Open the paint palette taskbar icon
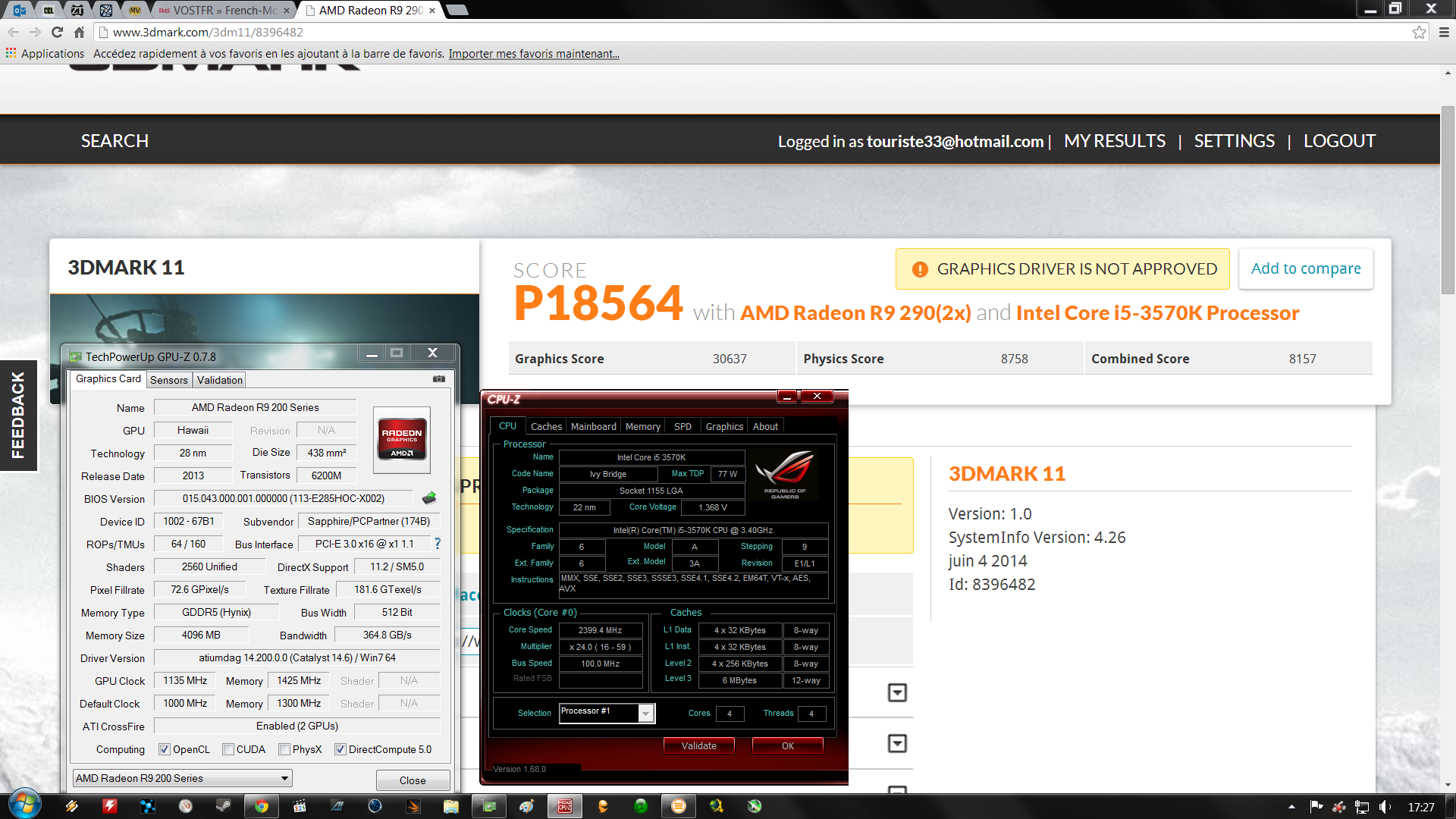Viewport: 1456px width, 819px height. point(527,806)
